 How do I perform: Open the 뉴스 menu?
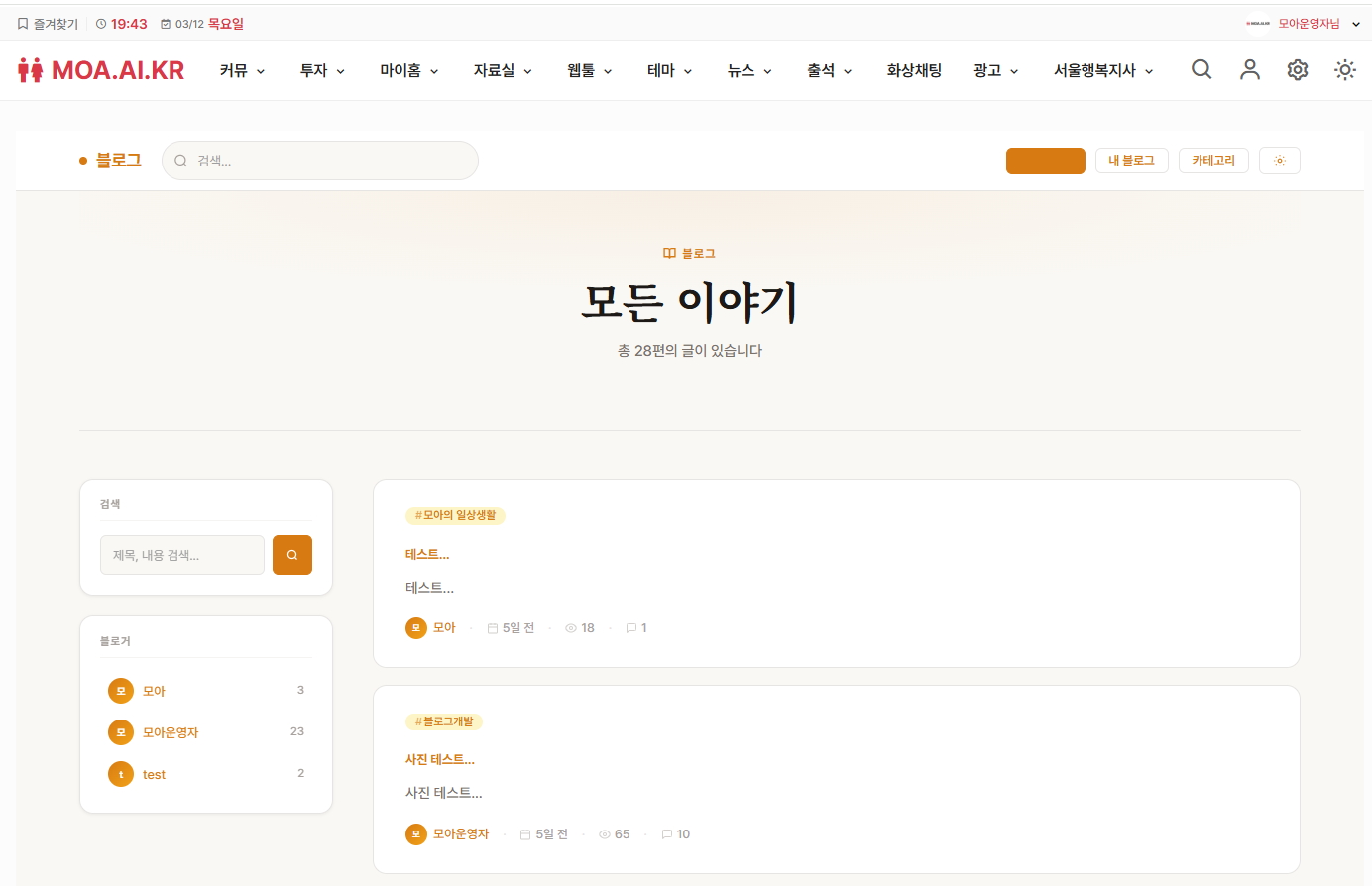click(x=749, y=70)
